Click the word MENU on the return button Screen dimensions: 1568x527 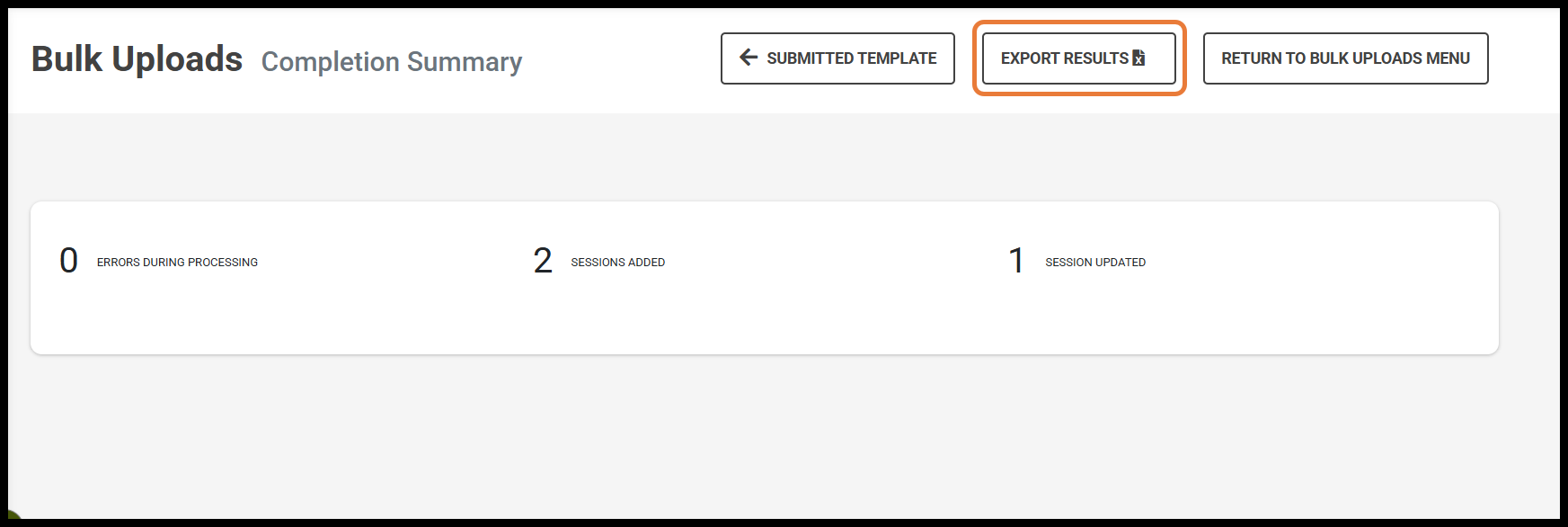click(1448, 58)
